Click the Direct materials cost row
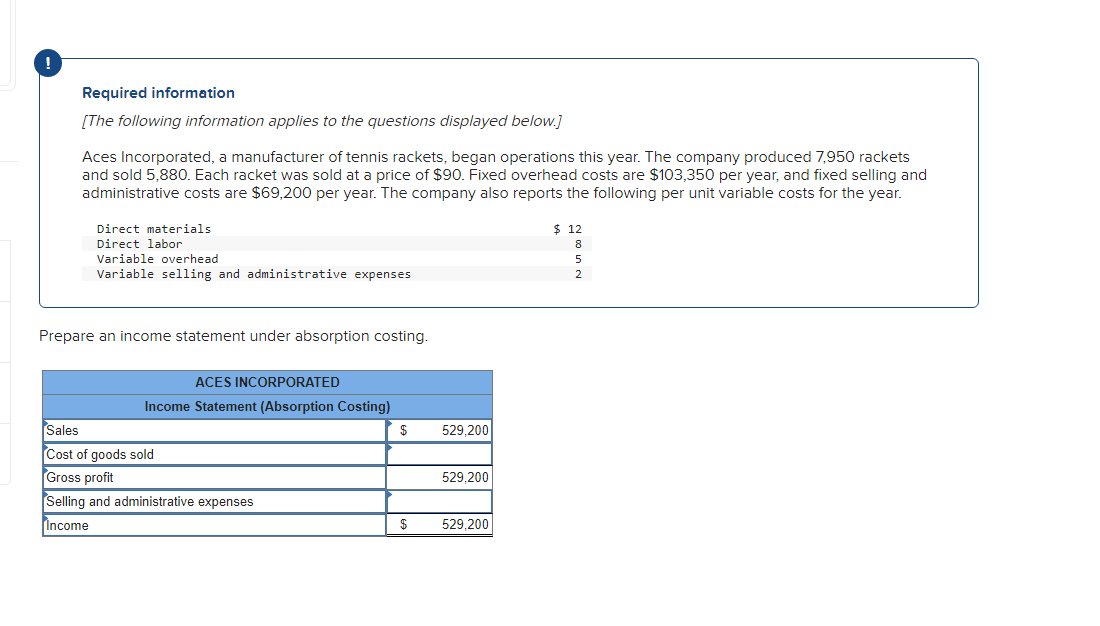Screen dimensions: 1100x626 click(x=337, y=229)
